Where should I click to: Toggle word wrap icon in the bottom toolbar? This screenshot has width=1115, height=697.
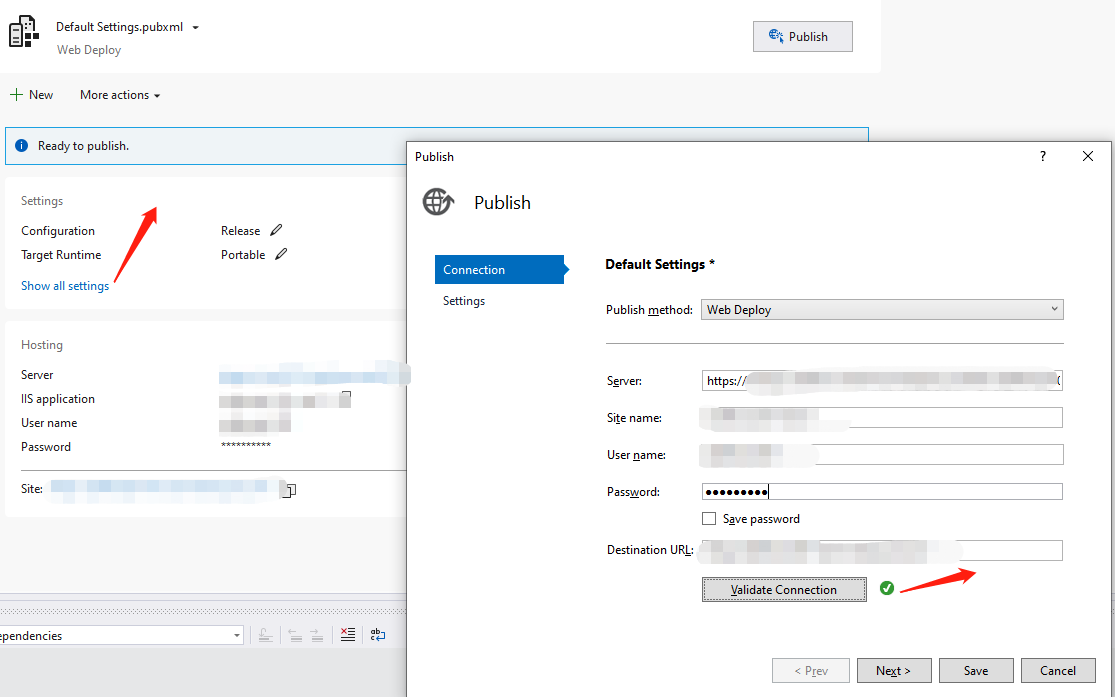pyautogui.click(x=378, y=635)
